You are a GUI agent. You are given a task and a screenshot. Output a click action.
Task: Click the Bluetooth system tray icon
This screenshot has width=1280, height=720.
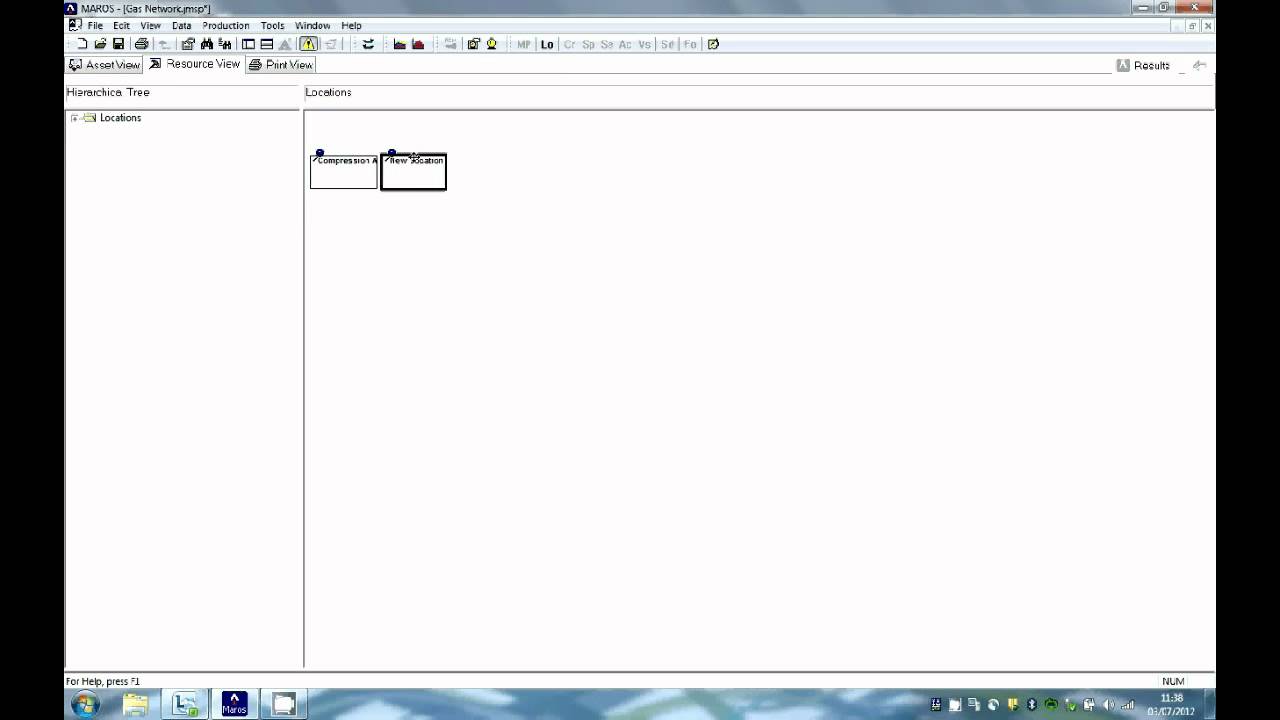(x=1031, y=705)
